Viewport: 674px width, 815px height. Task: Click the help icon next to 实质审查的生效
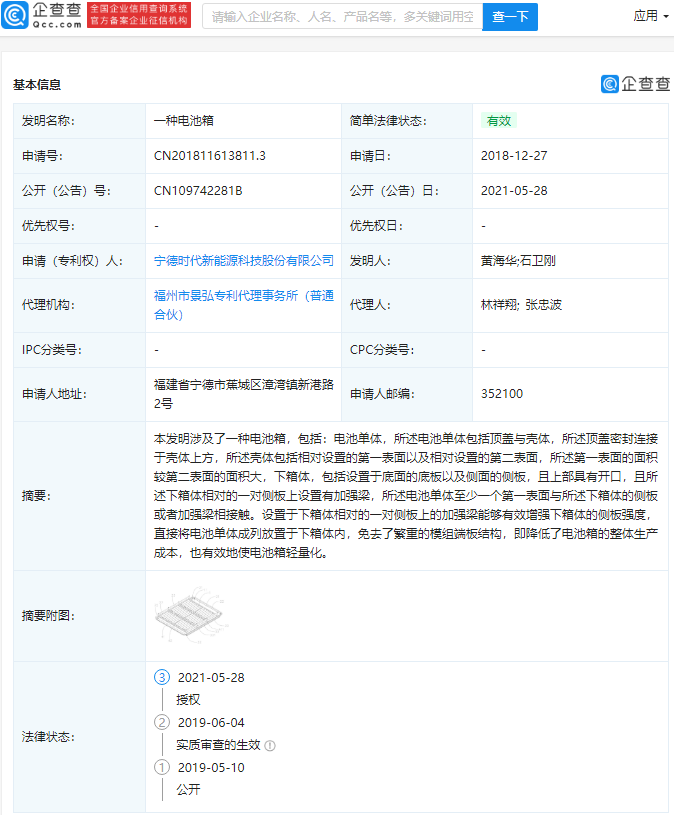(x=270, y=745)
